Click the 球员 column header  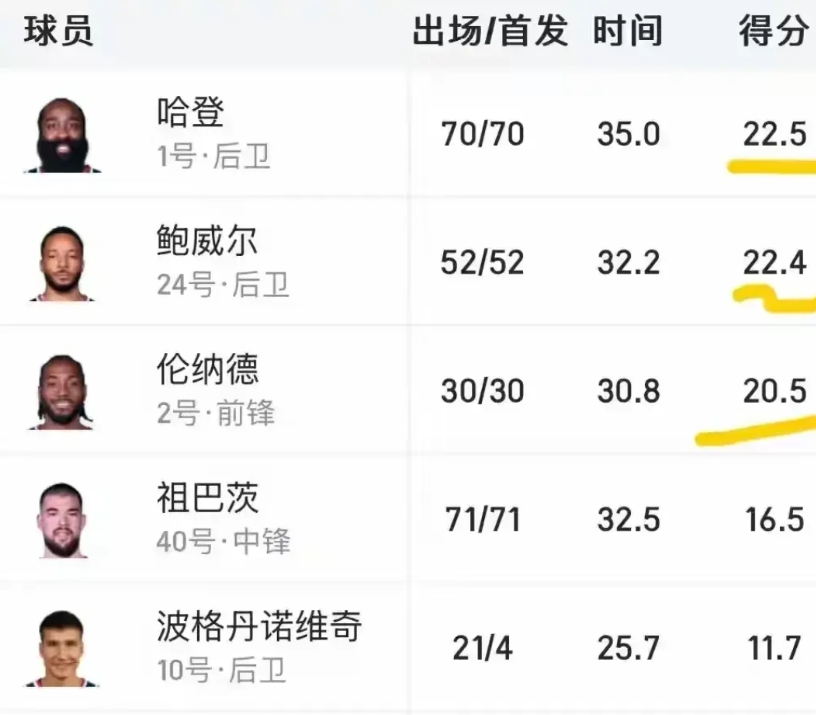click(x=58, y=31)
